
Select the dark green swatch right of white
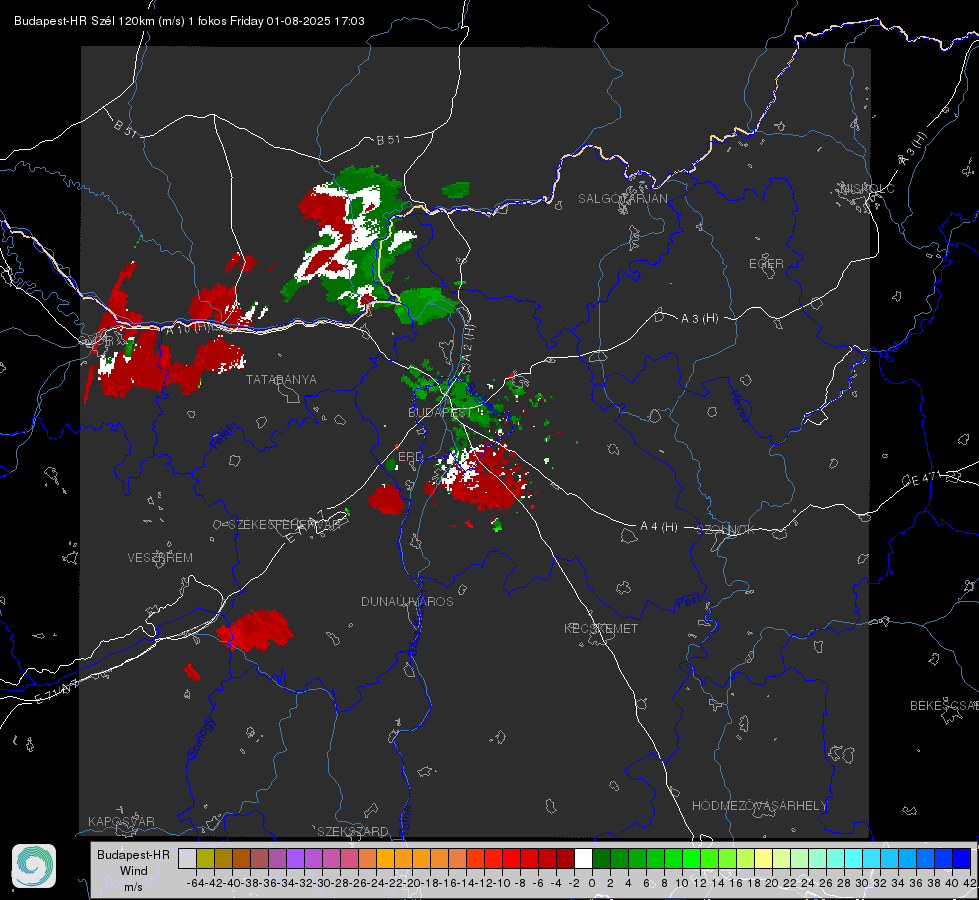601,858
